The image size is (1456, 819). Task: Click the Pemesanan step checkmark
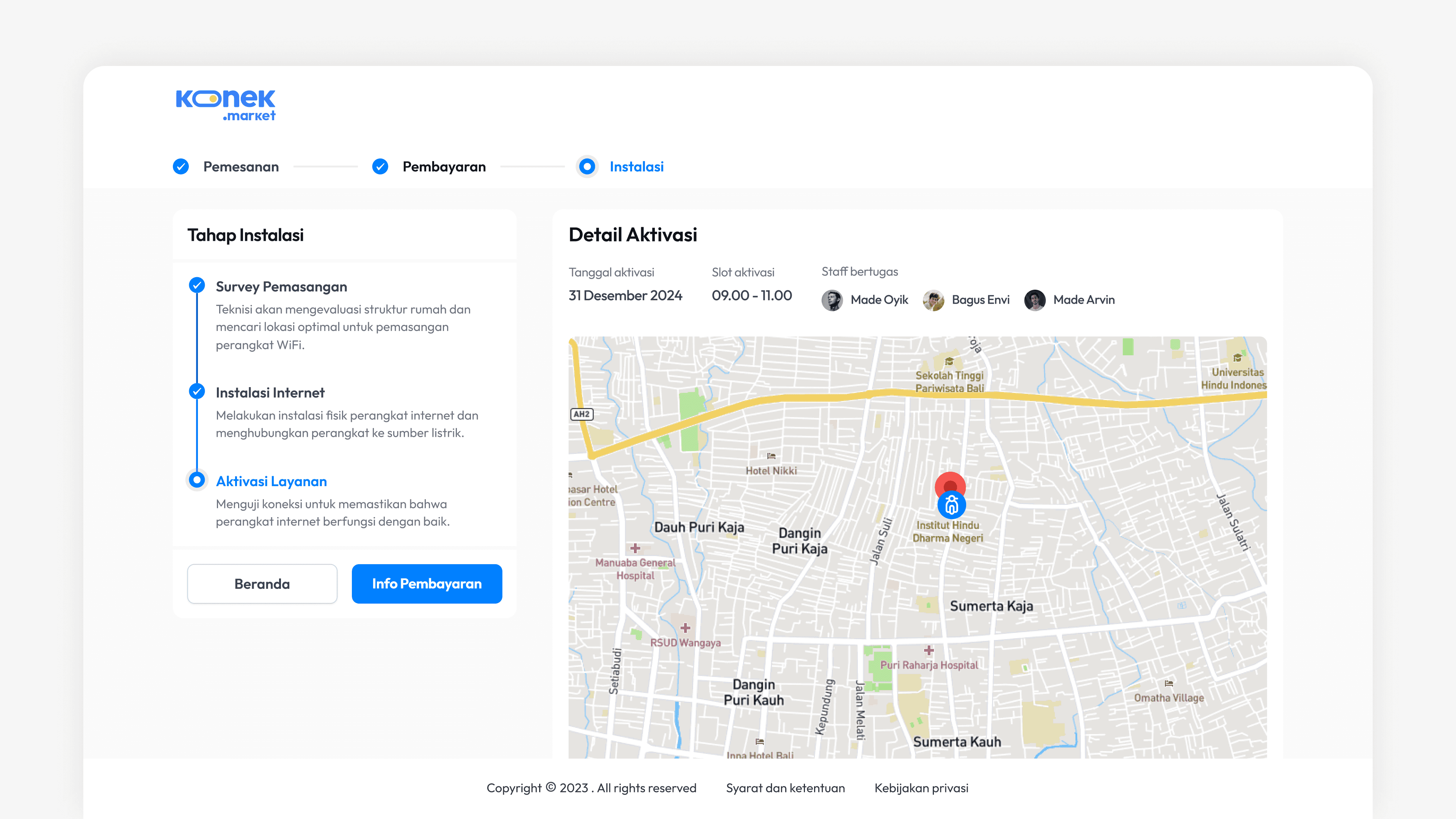[181, 167]
